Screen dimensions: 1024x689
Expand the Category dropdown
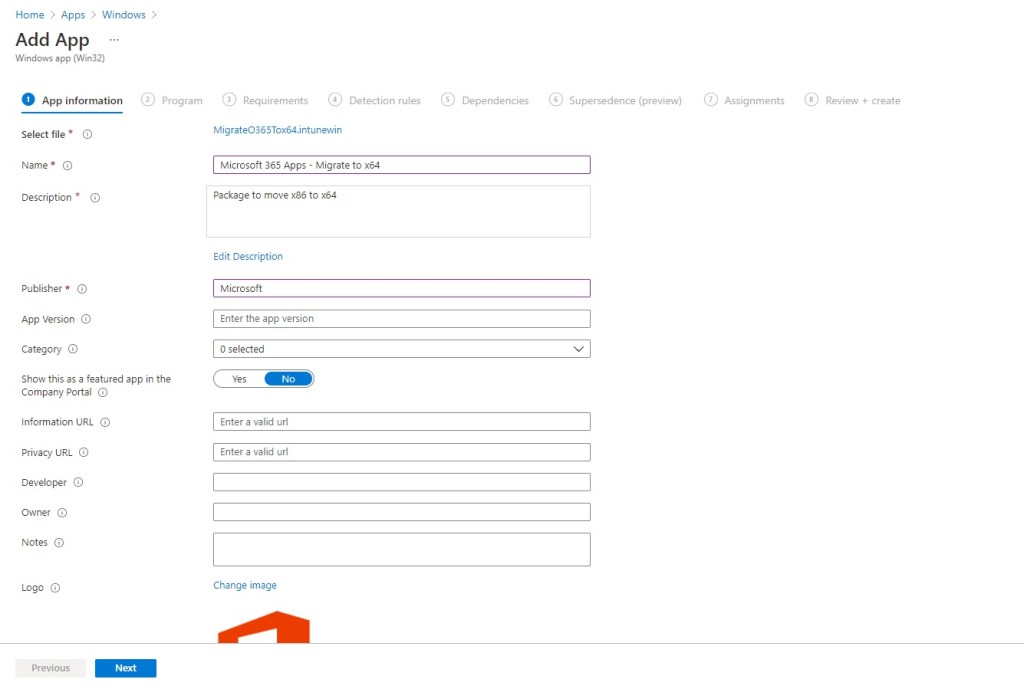click(x=401, y=349)
